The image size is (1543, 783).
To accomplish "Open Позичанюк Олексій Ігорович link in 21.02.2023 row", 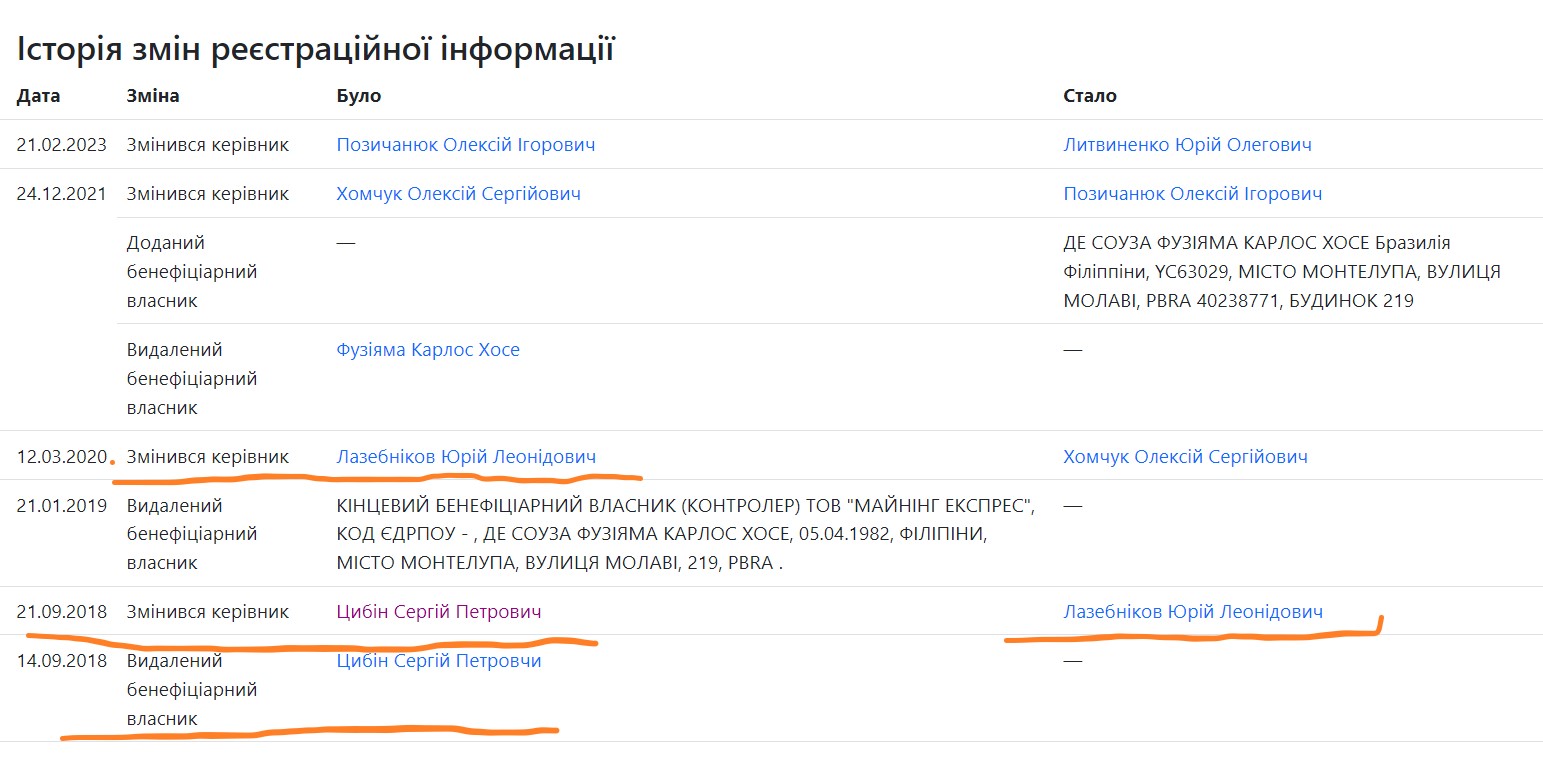I will click(465, 145).
